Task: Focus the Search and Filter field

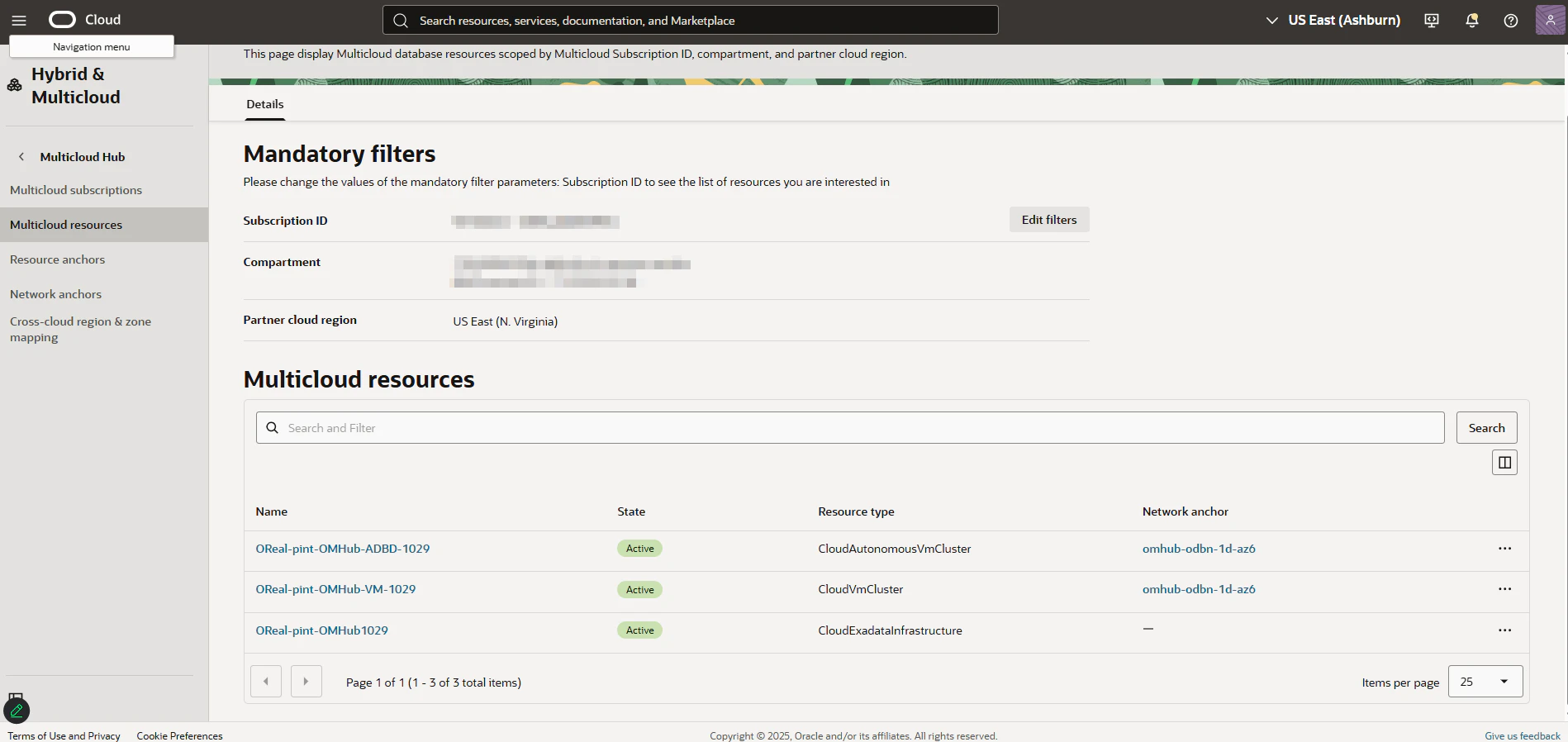Action: click(850, 428)
